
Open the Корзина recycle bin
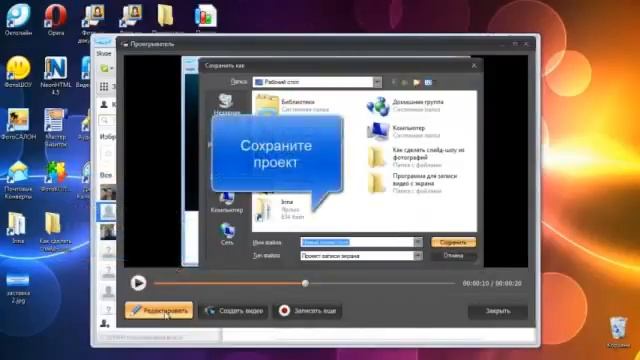point(618,332)
